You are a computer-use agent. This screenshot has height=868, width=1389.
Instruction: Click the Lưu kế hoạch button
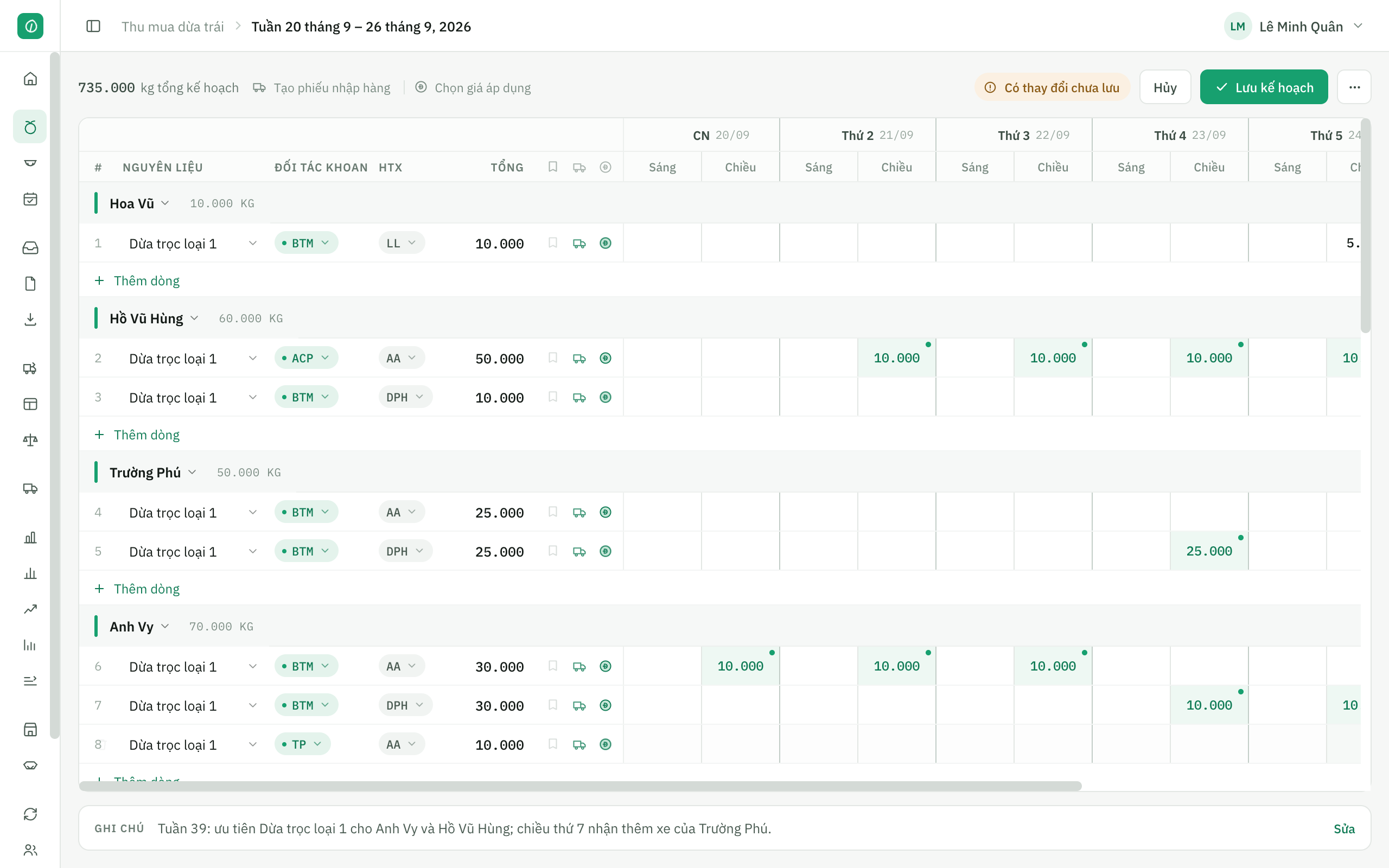(x=1264, y=87)
